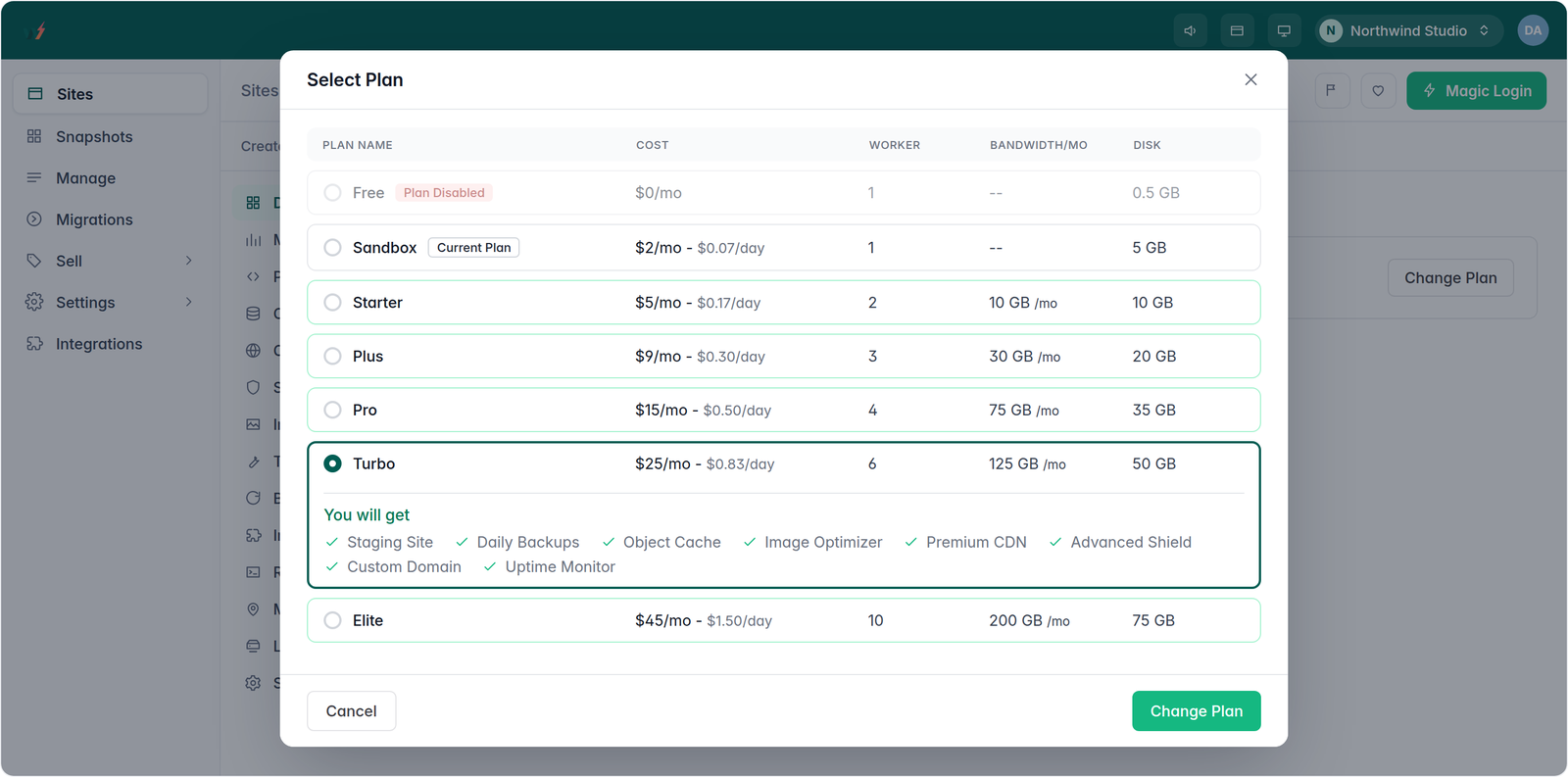
Task: Click the map pin icon in the site sub-menu
Action: coord(253,609)
